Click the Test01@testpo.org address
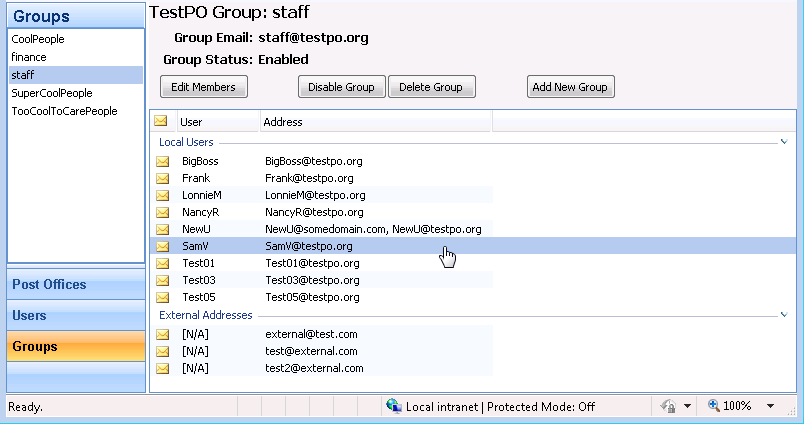 coord(312,263)
